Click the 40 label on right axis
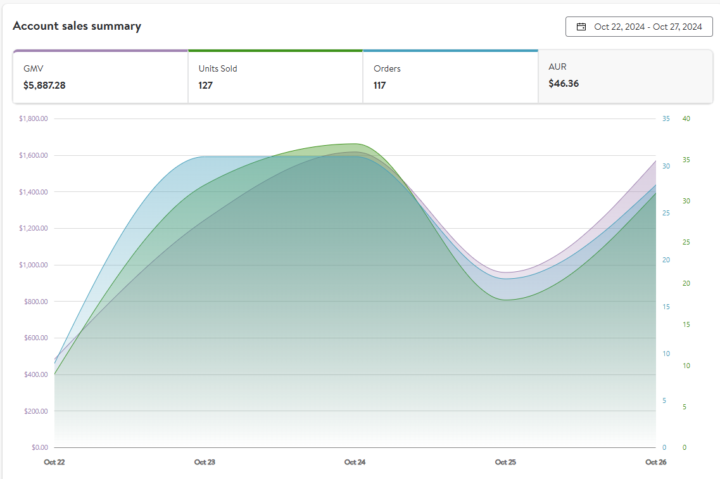 coord(685,119)
